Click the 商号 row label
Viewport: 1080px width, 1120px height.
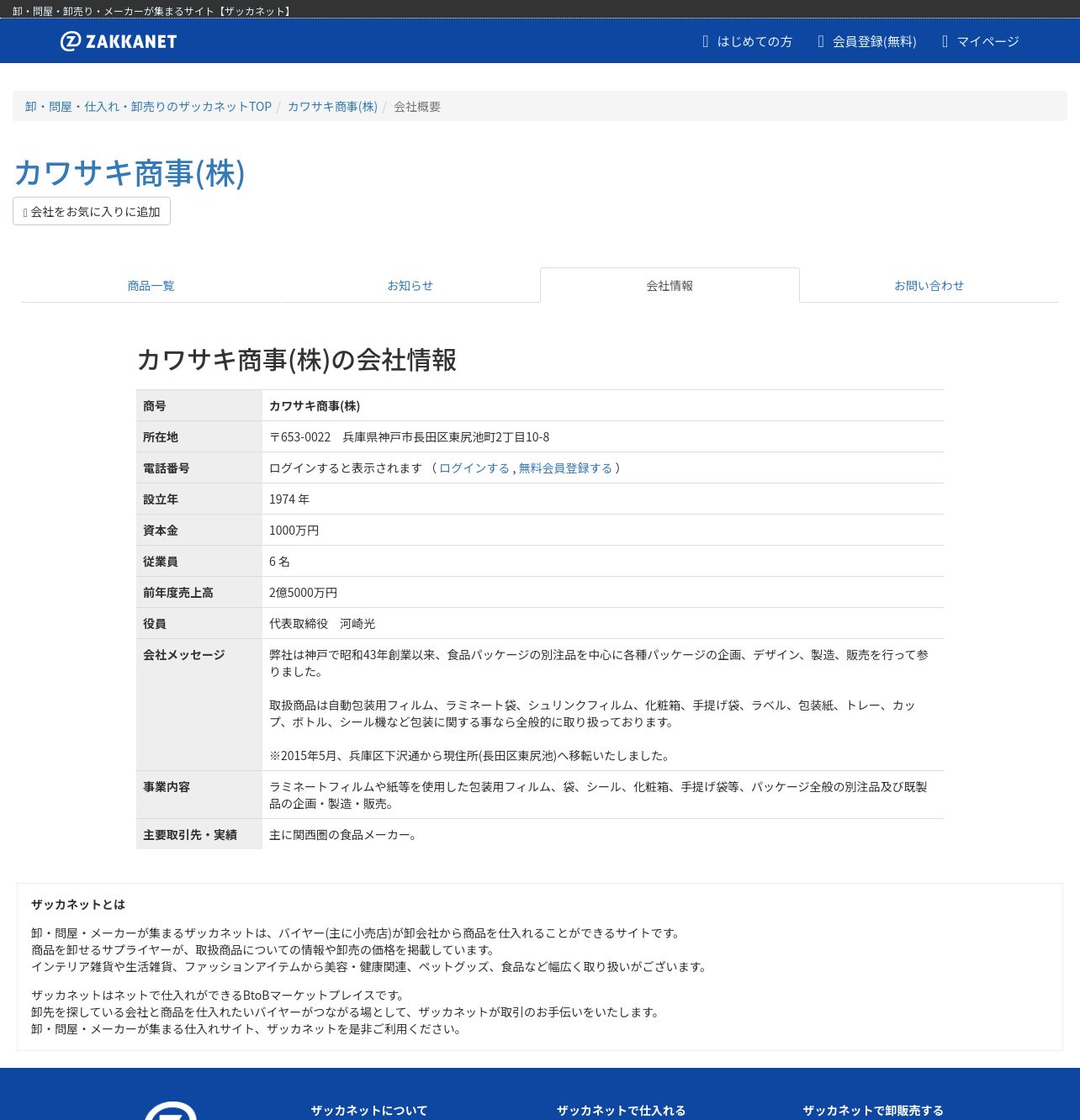(x=155, y=406)
